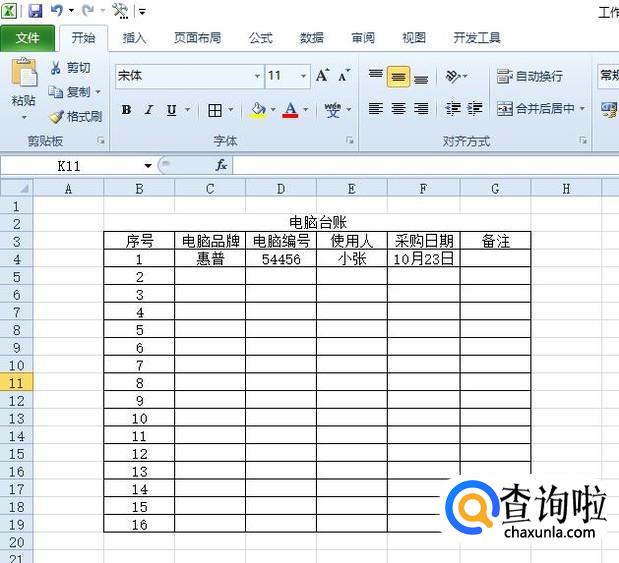Open the fill color dropdown arrow
The width and height of the screenshot is (619, 563).
click(273, 109)
